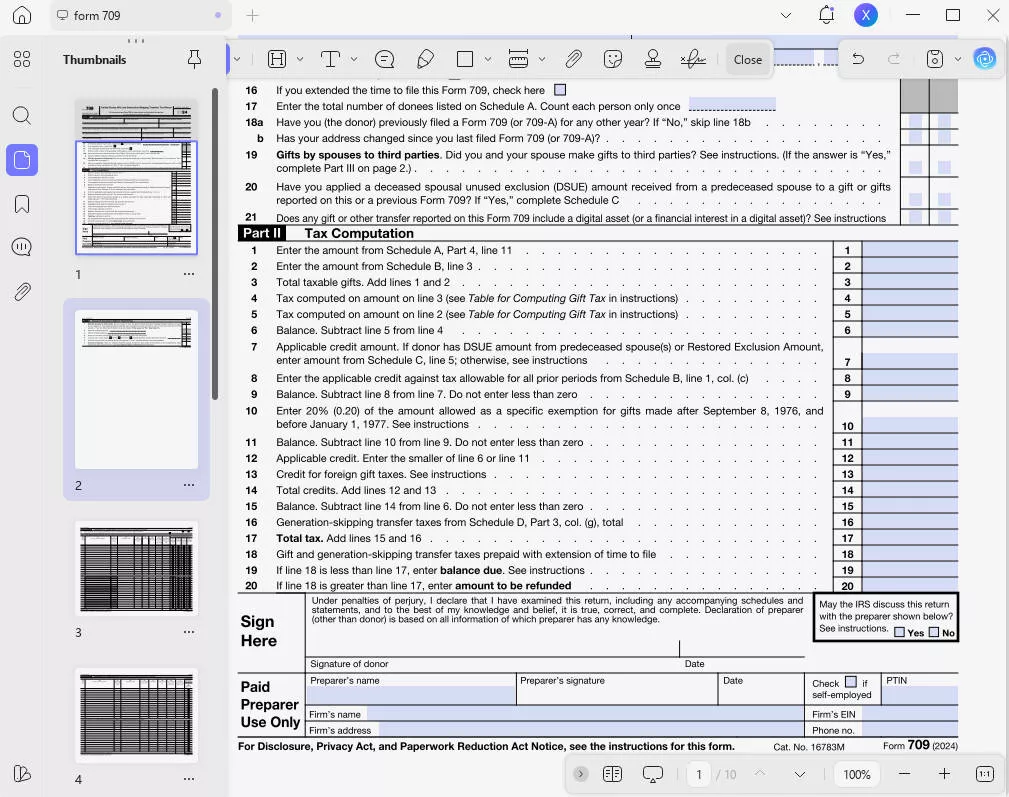Select the pencil drawing tool

pos(425,59)
